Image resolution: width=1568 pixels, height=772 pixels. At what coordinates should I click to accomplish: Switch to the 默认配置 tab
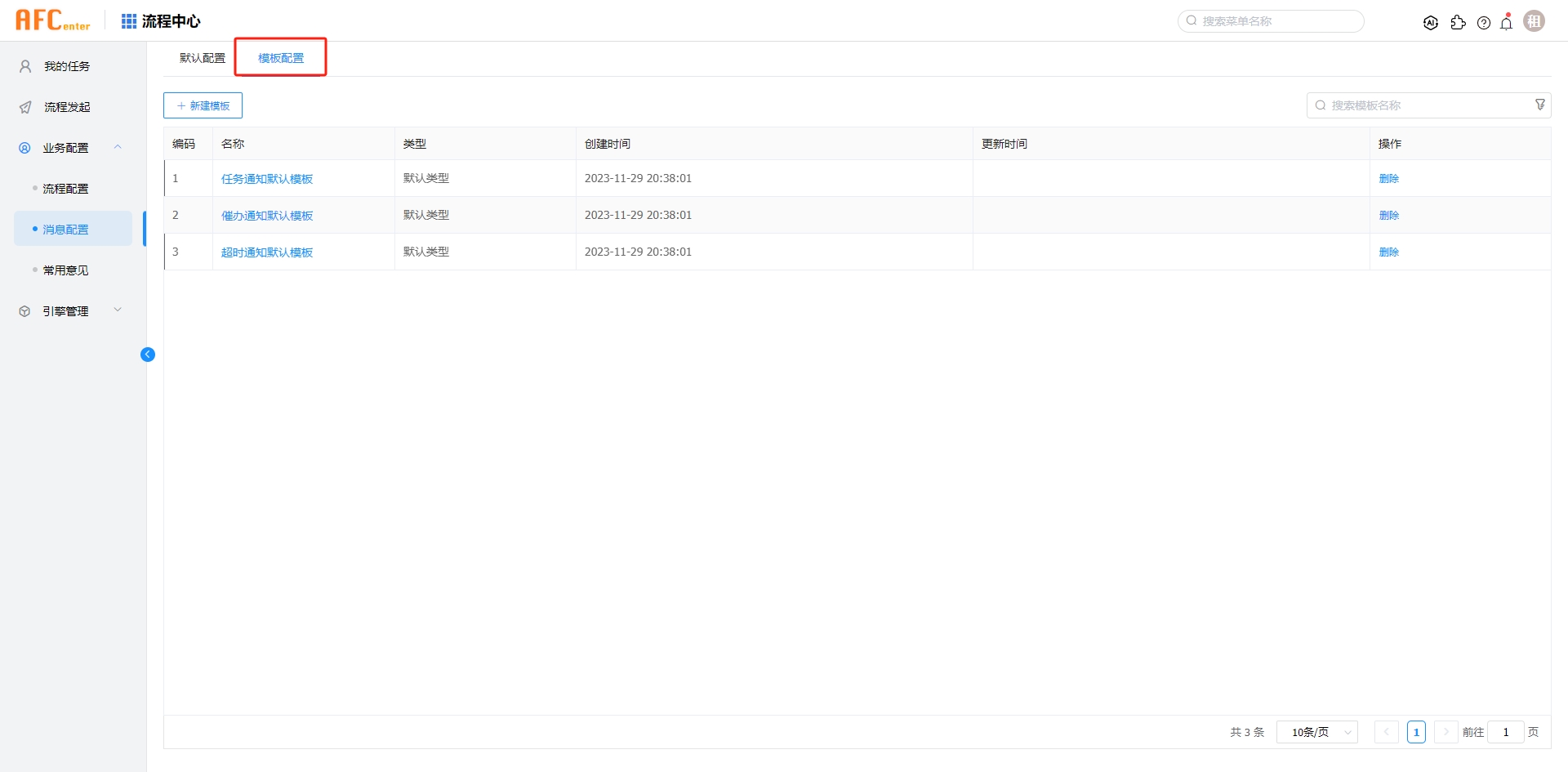tap(203, 58)
